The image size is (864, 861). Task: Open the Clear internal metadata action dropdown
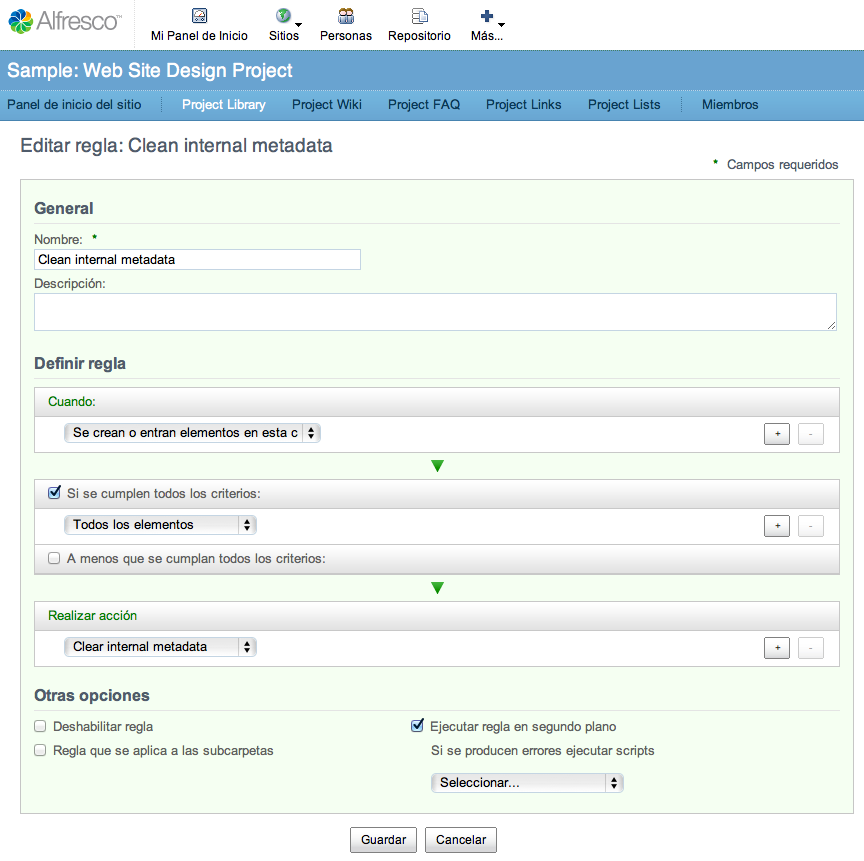(160, 647)
